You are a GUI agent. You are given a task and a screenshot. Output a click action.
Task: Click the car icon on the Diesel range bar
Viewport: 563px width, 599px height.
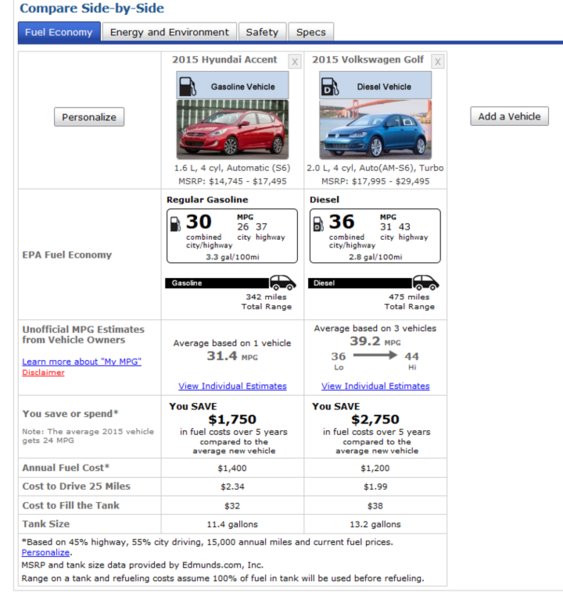coord(425,282)
